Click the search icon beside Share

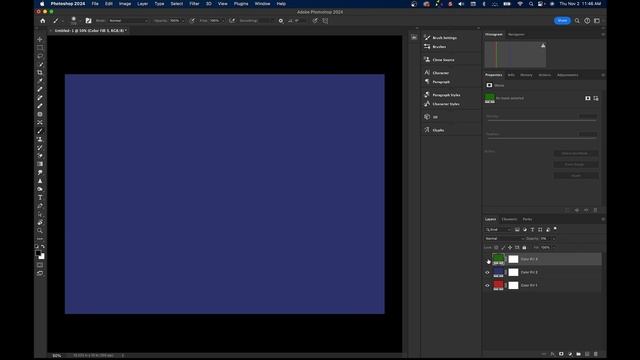coord(577,20)
